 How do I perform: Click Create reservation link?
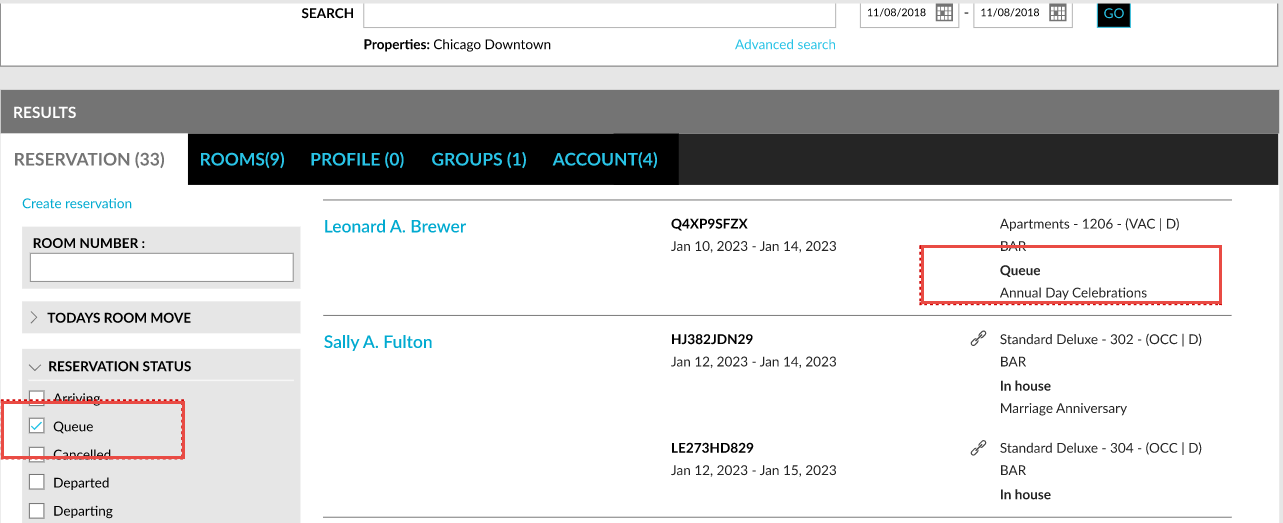[x=77, y=203]
